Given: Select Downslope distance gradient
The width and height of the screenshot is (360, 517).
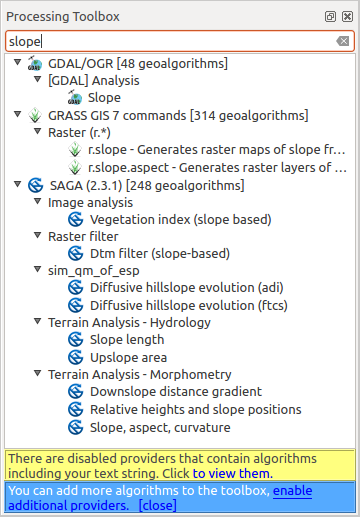Looking at the screenshot, I should pyautogui.click(x=176, y=392).
